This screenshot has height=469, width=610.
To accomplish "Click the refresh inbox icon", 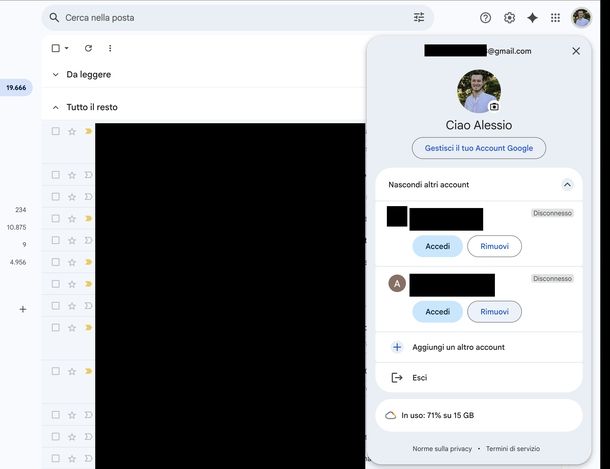I will [x=88, y=48].
